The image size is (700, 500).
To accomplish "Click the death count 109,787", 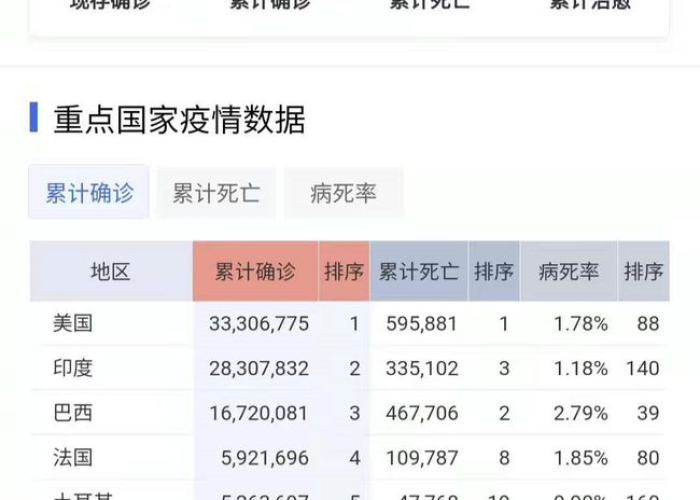I will (x=422, y=458).
